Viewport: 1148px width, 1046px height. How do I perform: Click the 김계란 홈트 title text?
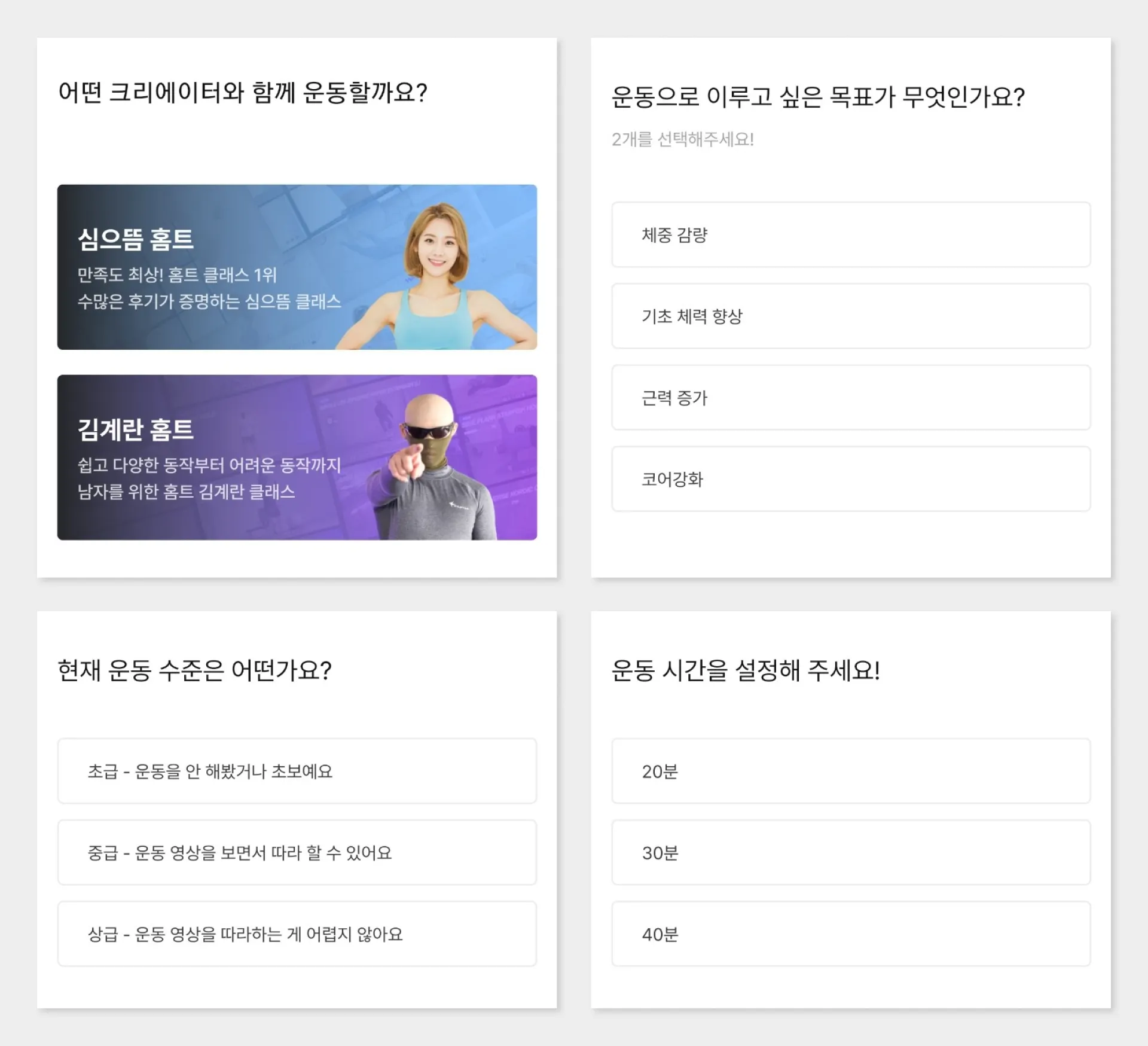[x=136, y=429]
